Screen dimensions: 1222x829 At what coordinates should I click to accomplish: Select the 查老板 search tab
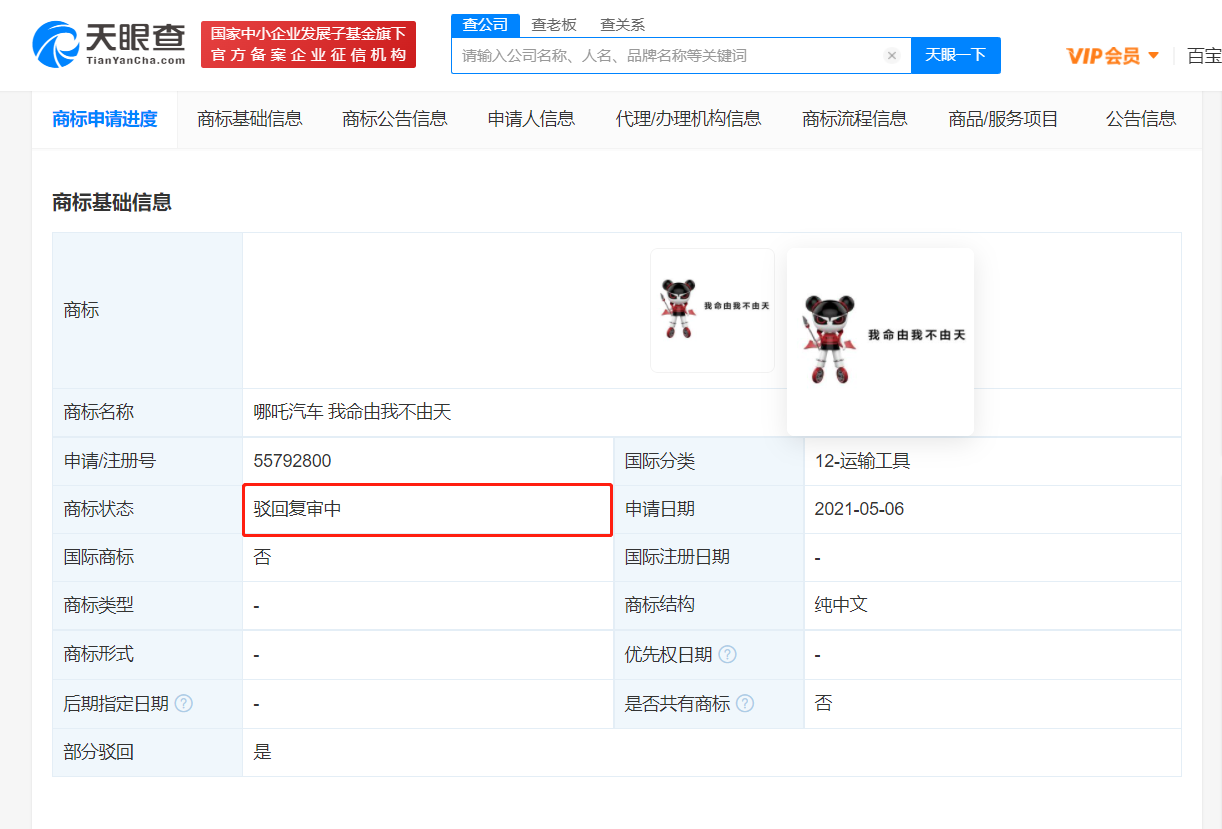[x=554, y=25]
